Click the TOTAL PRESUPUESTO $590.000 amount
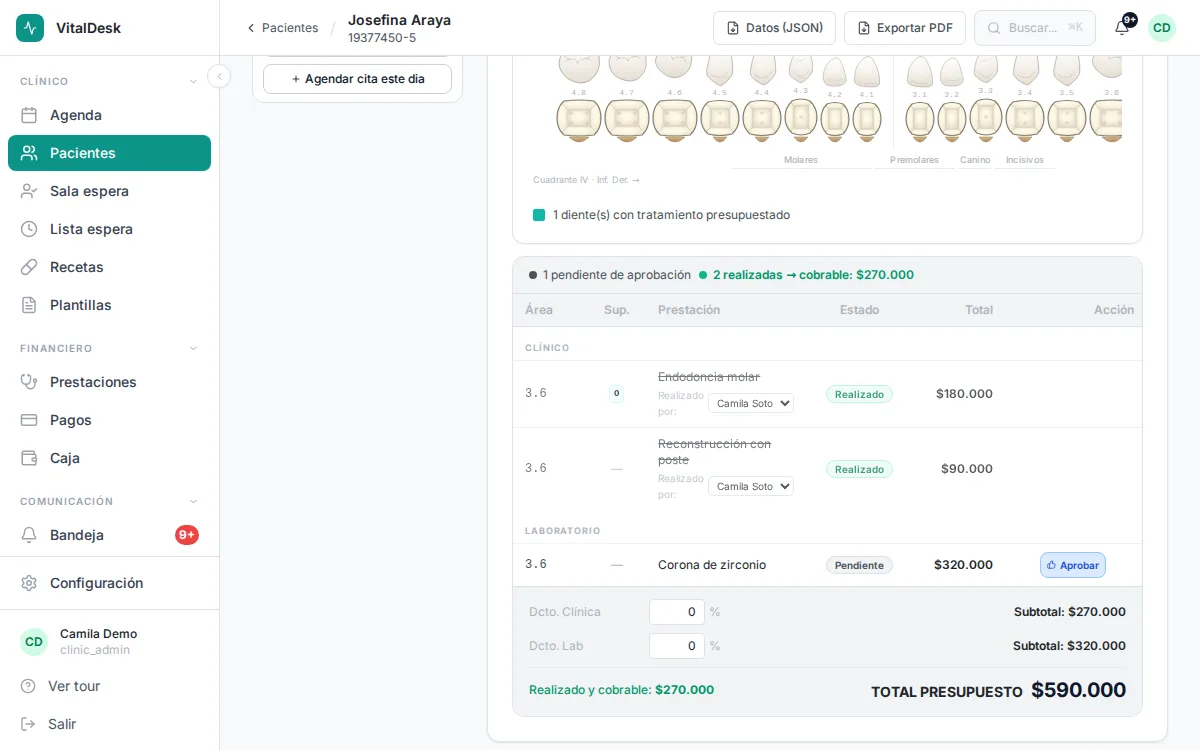 1078,690
